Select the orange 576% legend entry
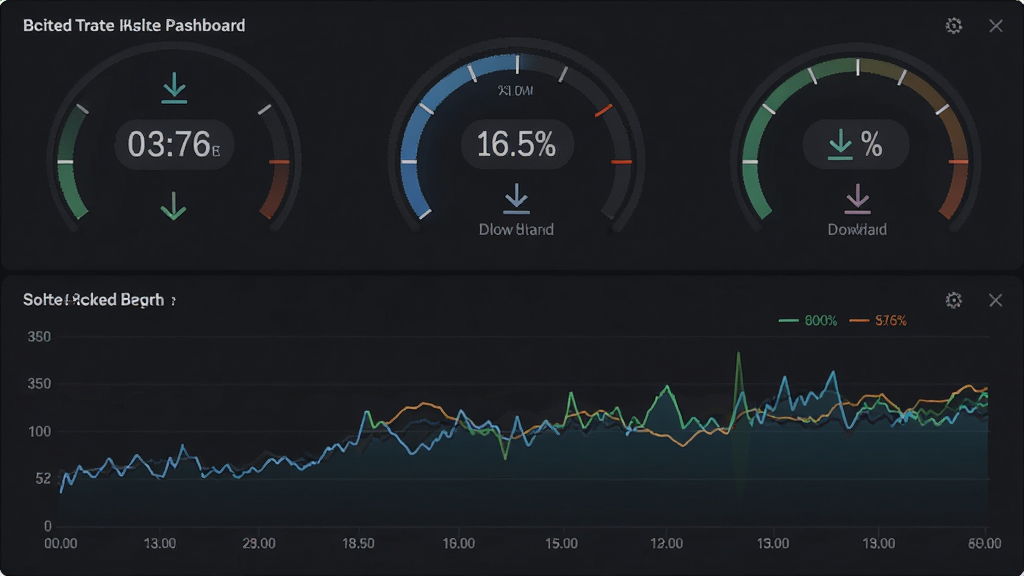1024x576 pixels. [878, 321]
